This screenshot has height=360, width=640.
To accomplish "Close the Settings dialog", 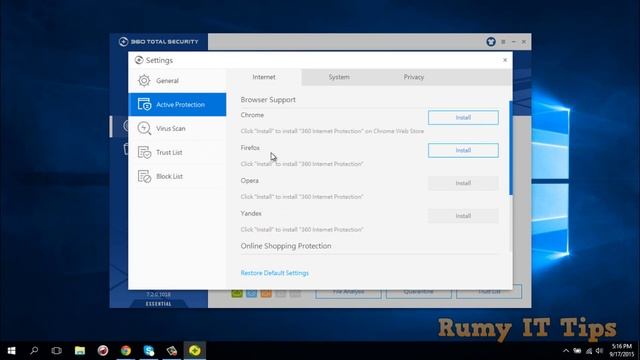I will (505, 60).
